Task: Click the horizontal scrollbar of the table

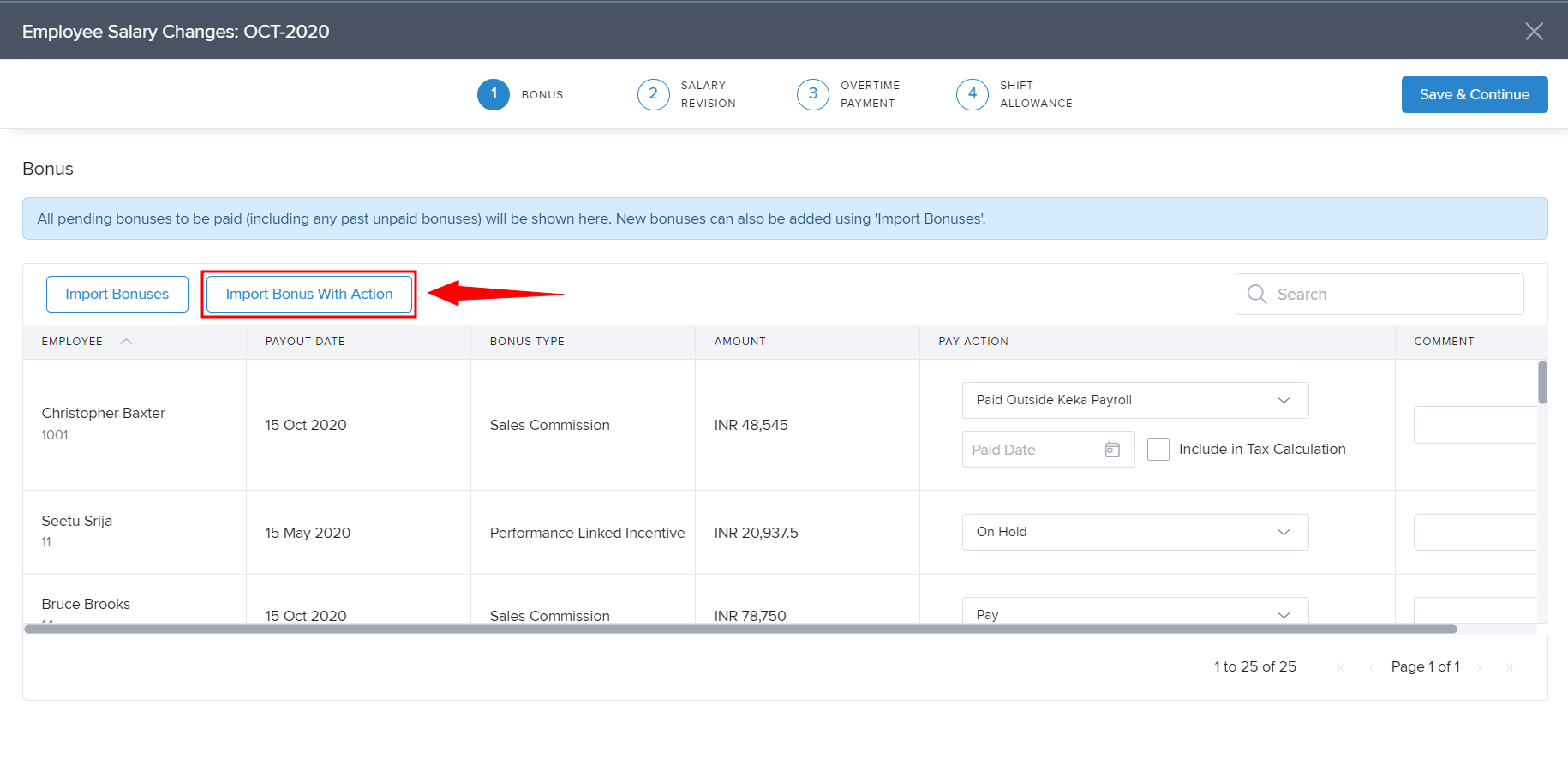Action: pos(740,630)
